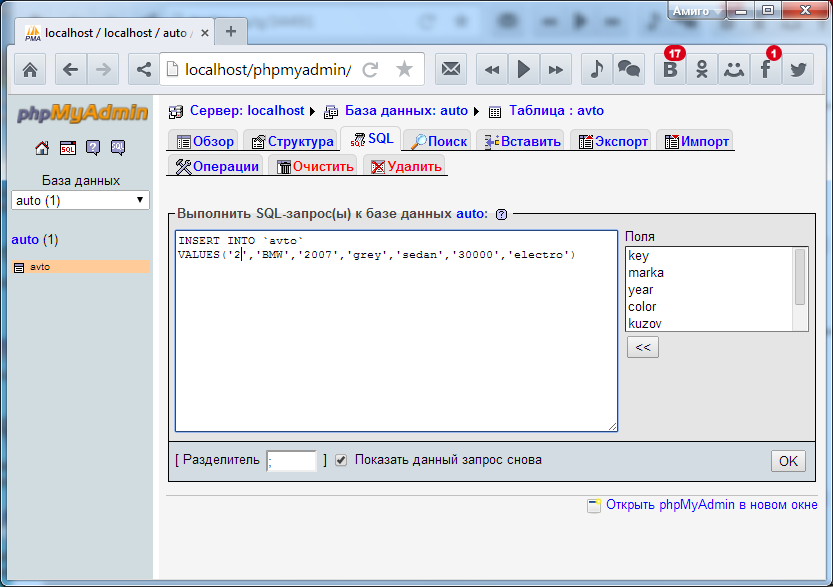
Task: Click the music note icon in toolbar
Action: (x=596, y=69)
